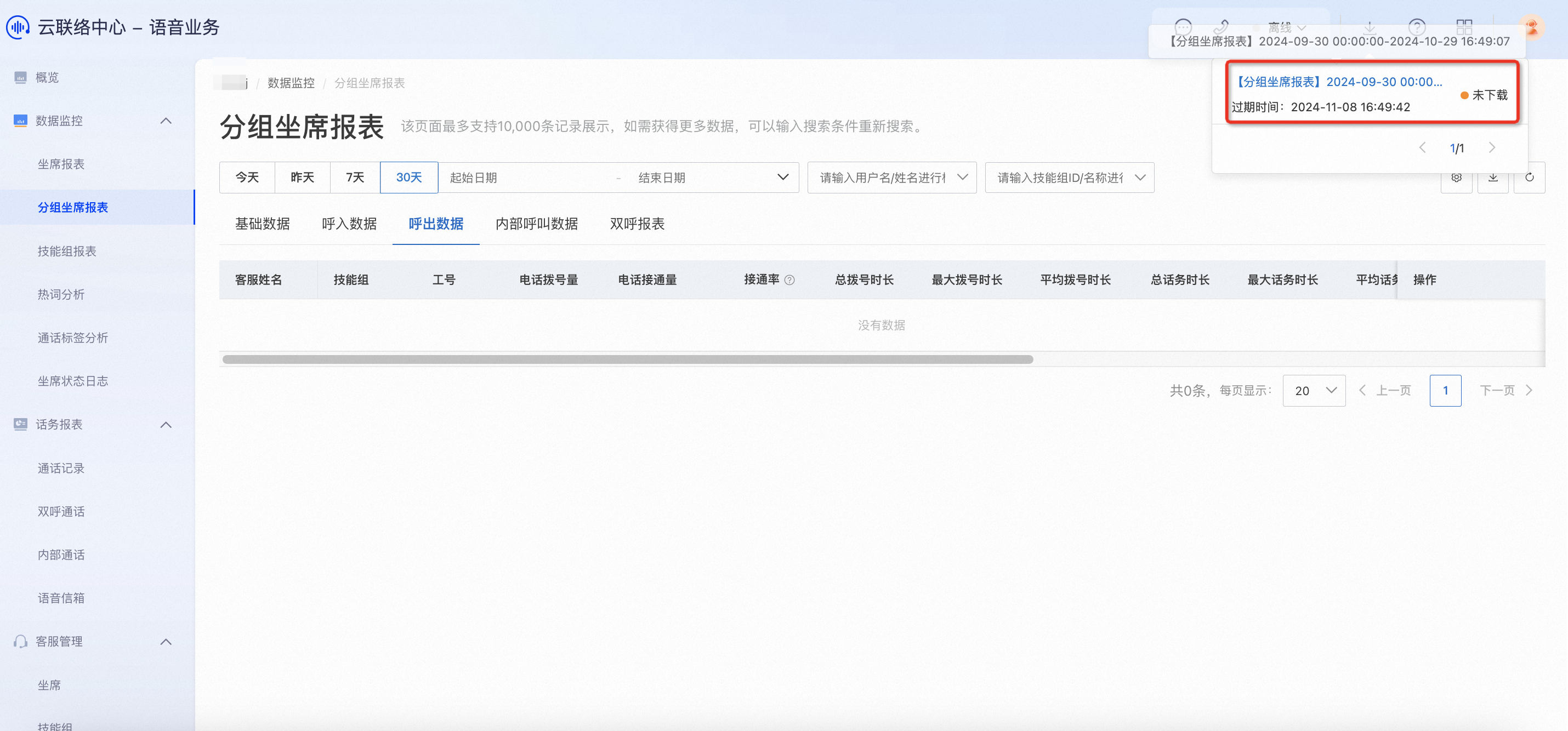This screenshot has height=731, width=1568.
Task: Switch to 内部呼叫数据 tab
Action: click(537, 224)
